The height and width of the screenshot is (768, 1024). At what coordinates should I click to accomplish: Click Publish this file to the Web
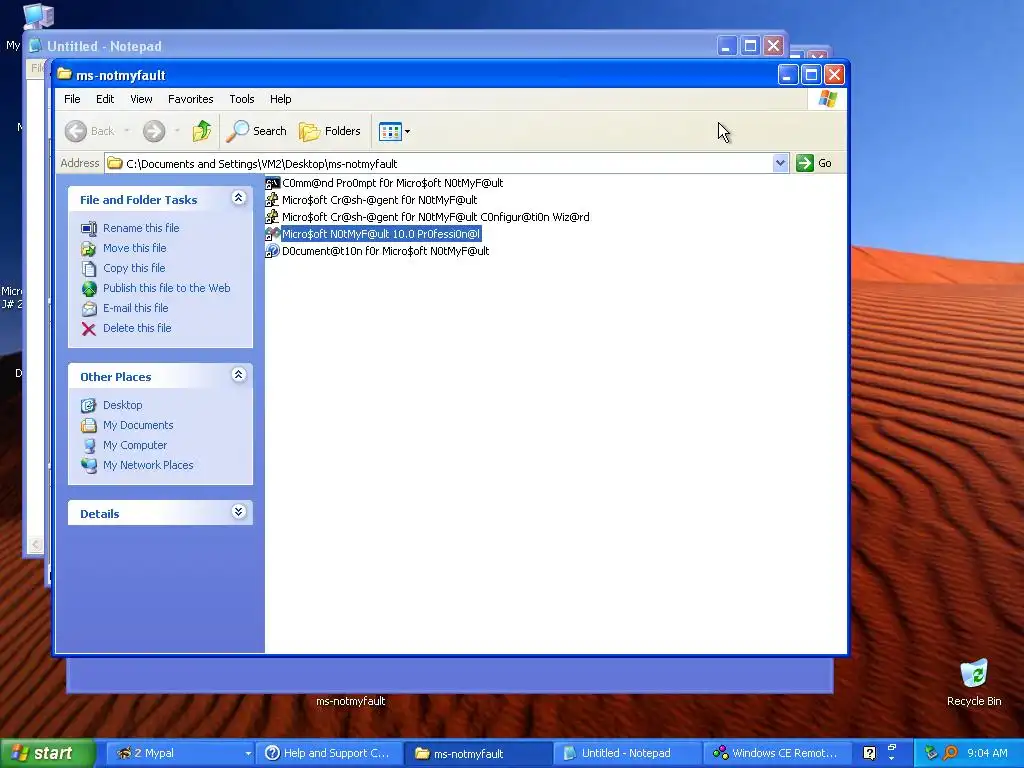(x=167, y=288)
